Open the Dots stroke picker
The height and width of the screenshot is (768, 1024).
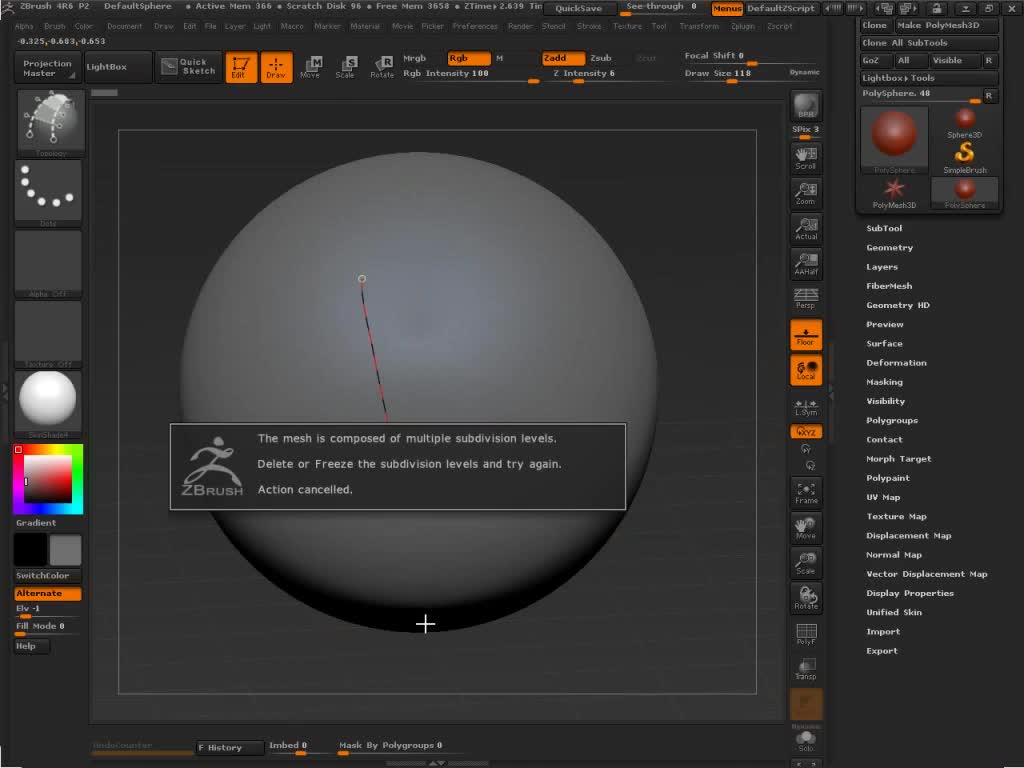click(x=48, y=193)
